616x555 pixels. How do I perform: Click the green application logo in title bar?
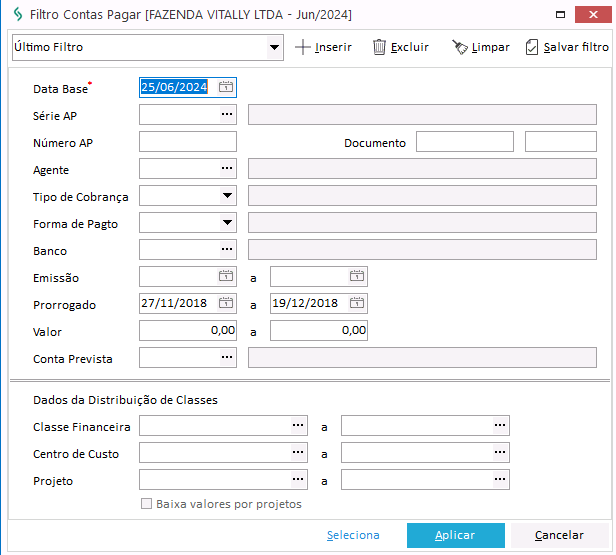coord(18,15)
